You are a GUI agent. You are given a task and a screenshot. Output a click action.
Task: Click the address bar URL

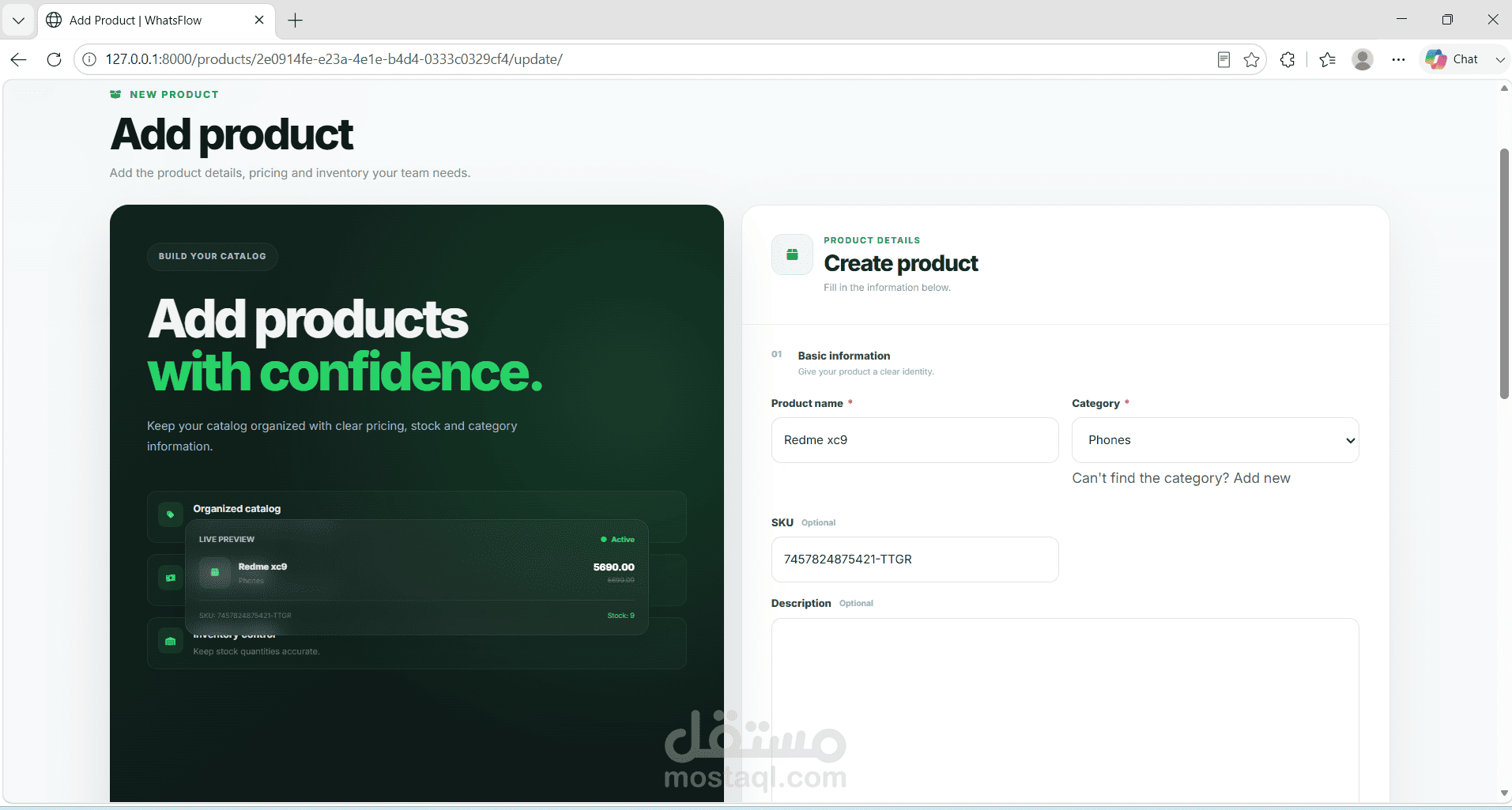pos(334,59)
